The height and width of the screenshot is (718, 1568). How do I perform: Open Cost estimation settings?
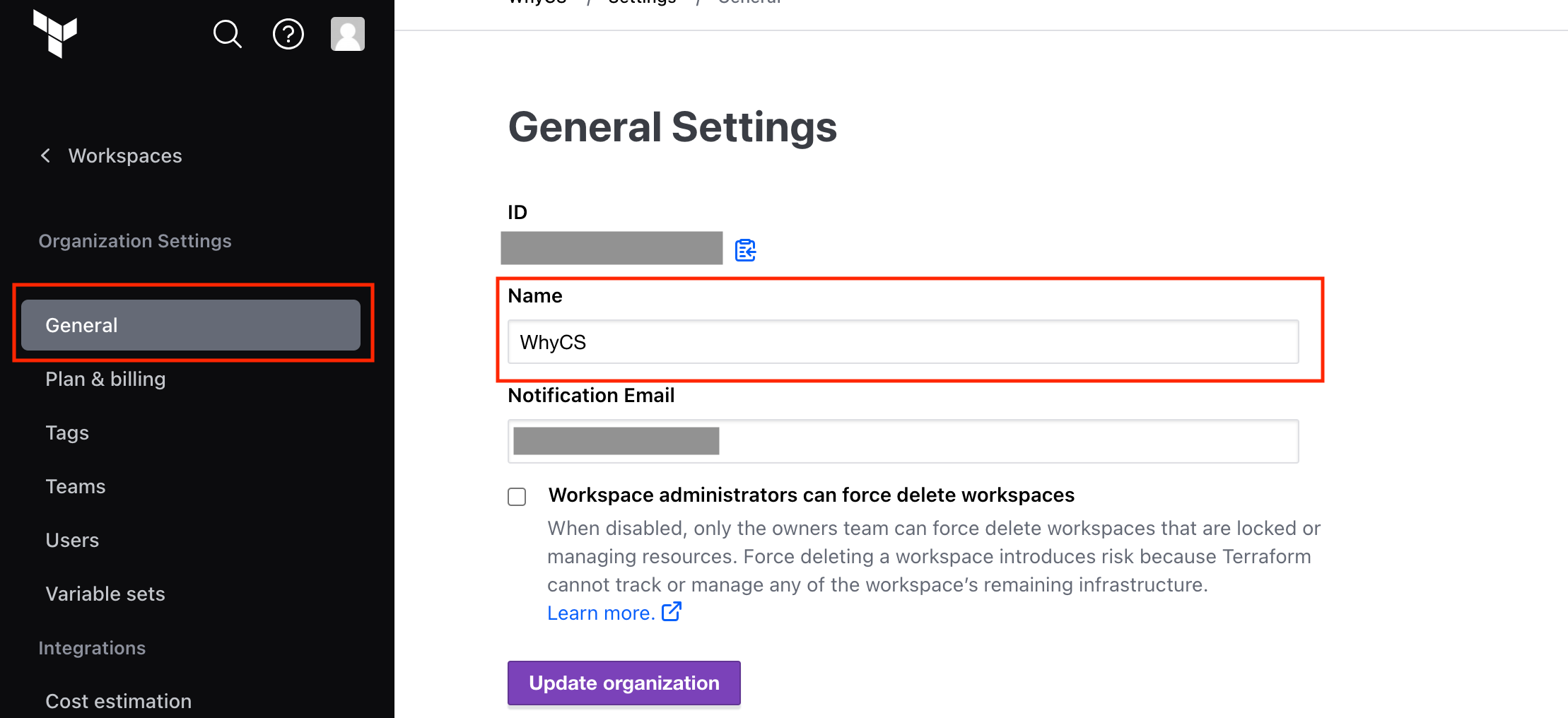119,701
